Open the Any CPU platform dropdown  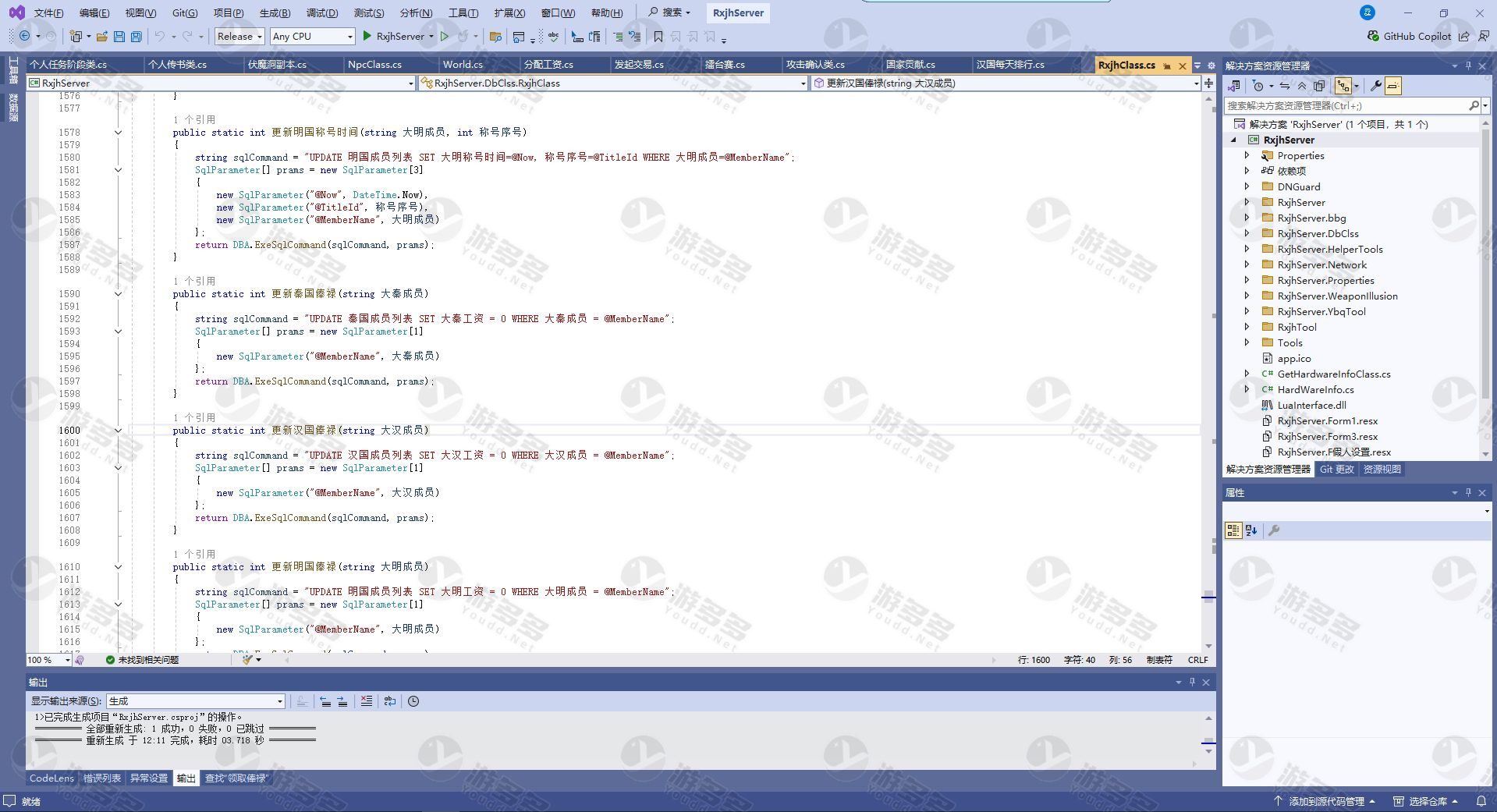pos(312,36)
